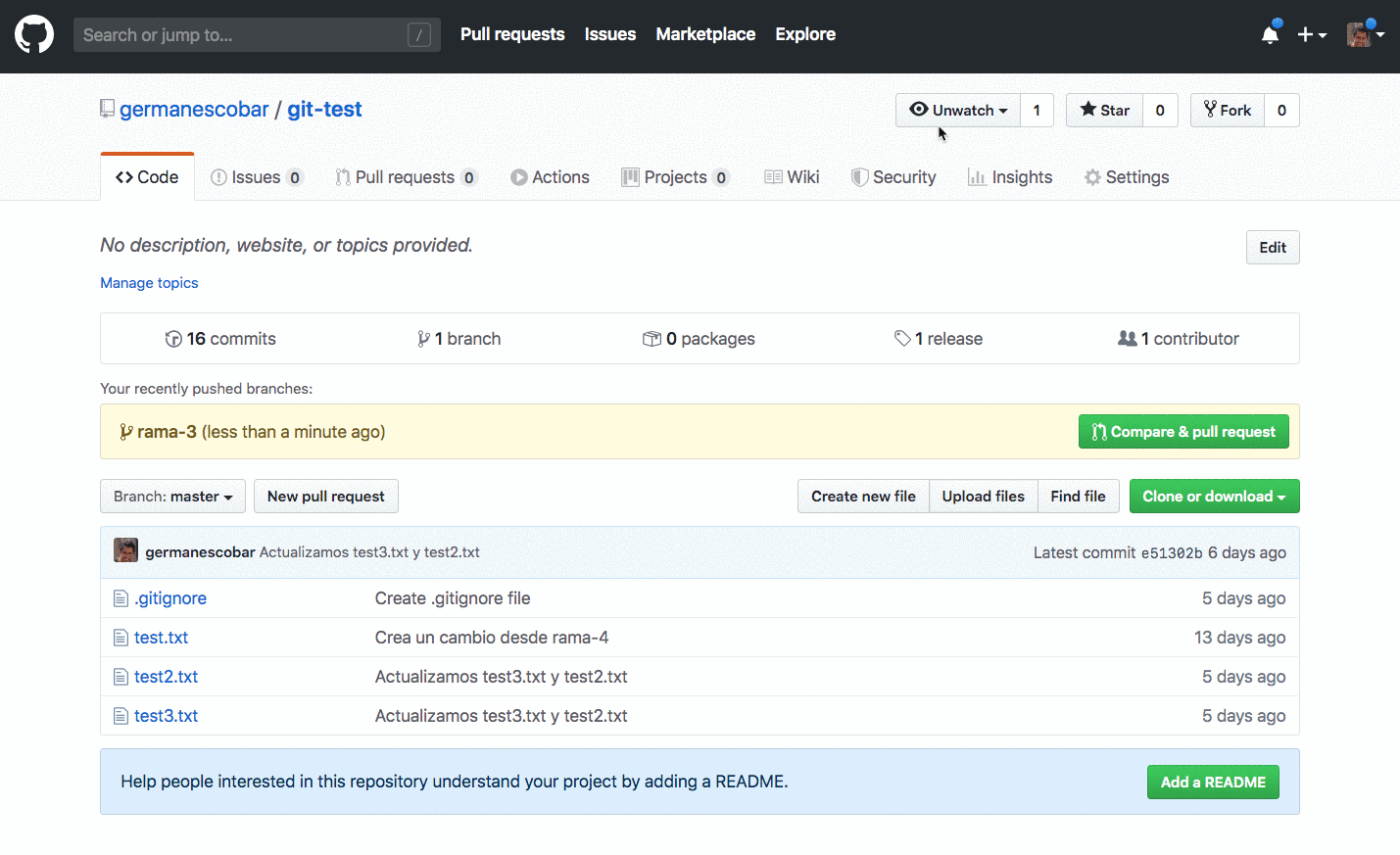Switch to the Issues tab

[x=258, y=177]
